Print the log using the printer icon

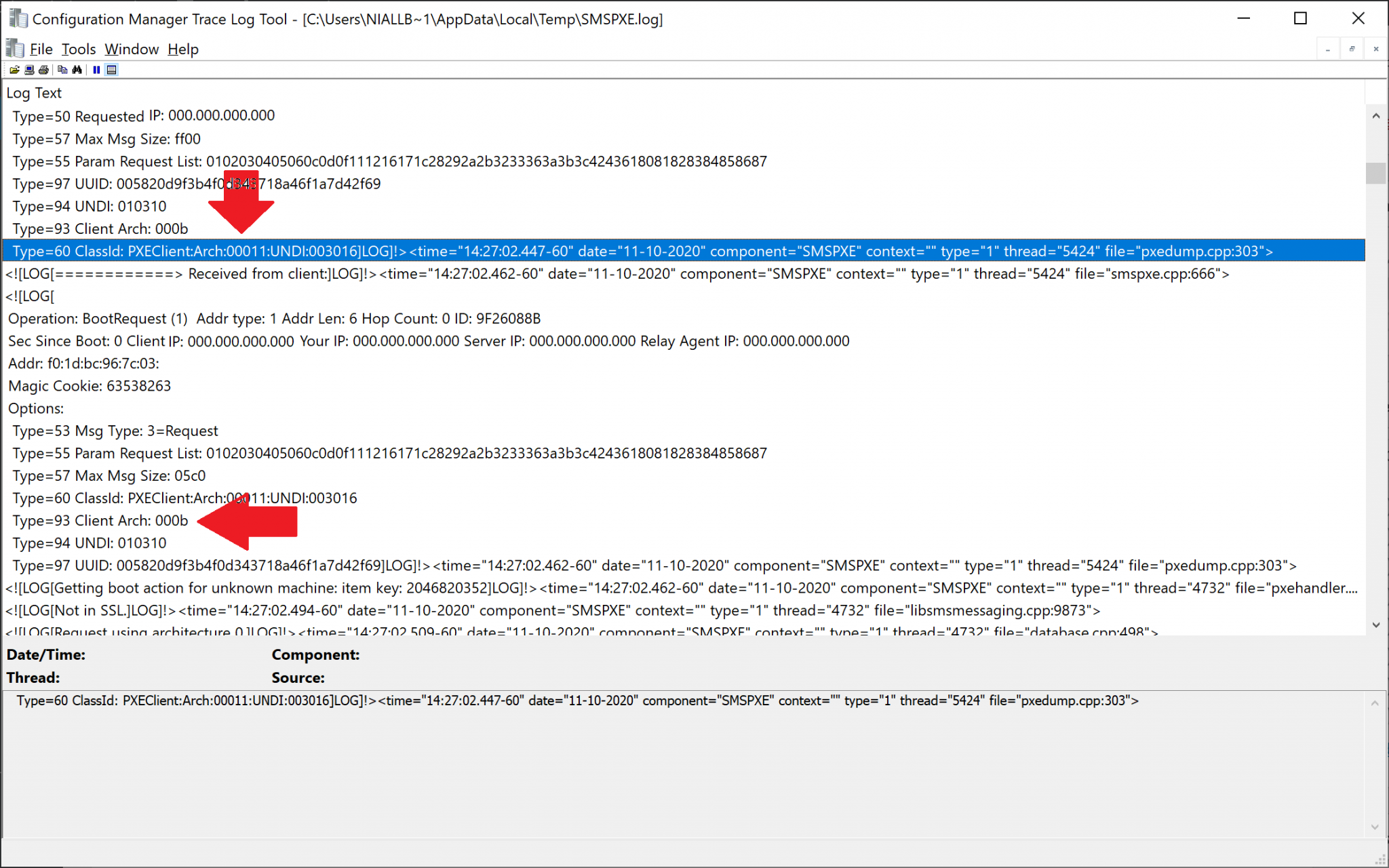click(44, 69)
